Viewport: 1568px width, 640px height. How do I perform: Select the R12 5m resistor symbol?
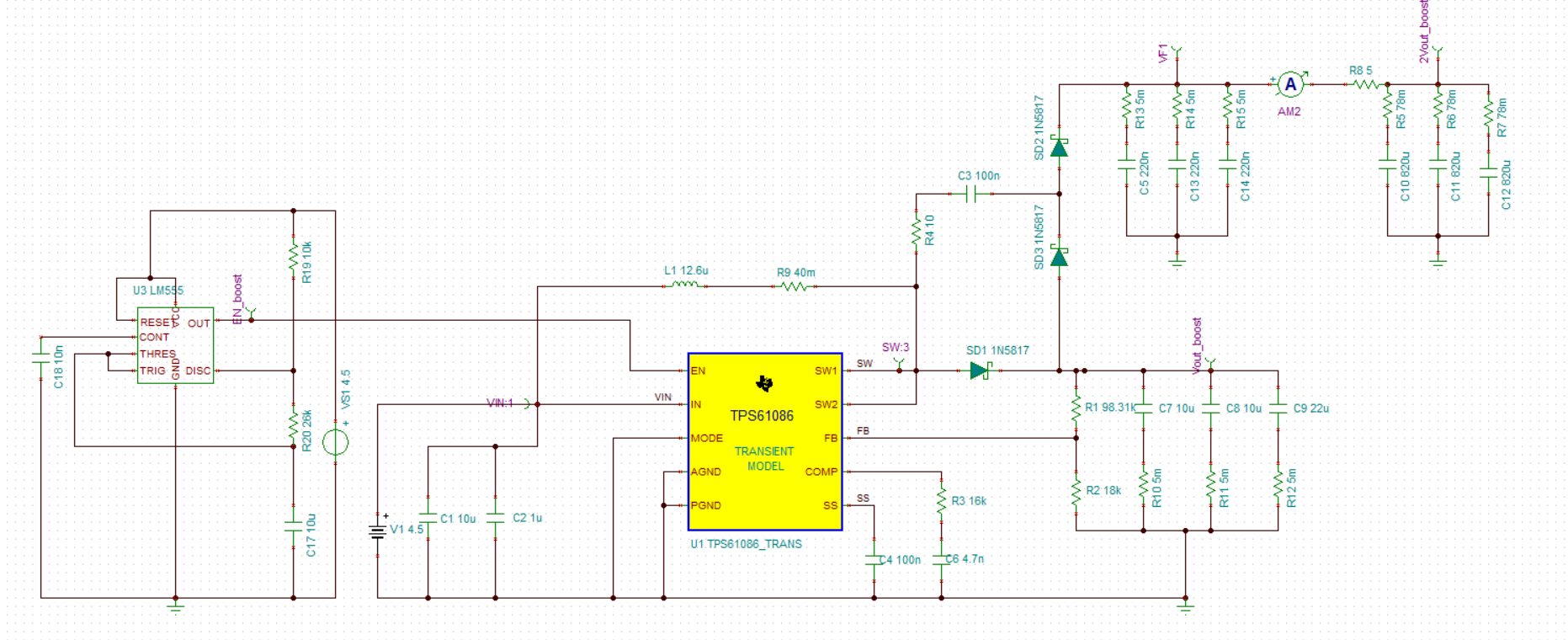1278,483
